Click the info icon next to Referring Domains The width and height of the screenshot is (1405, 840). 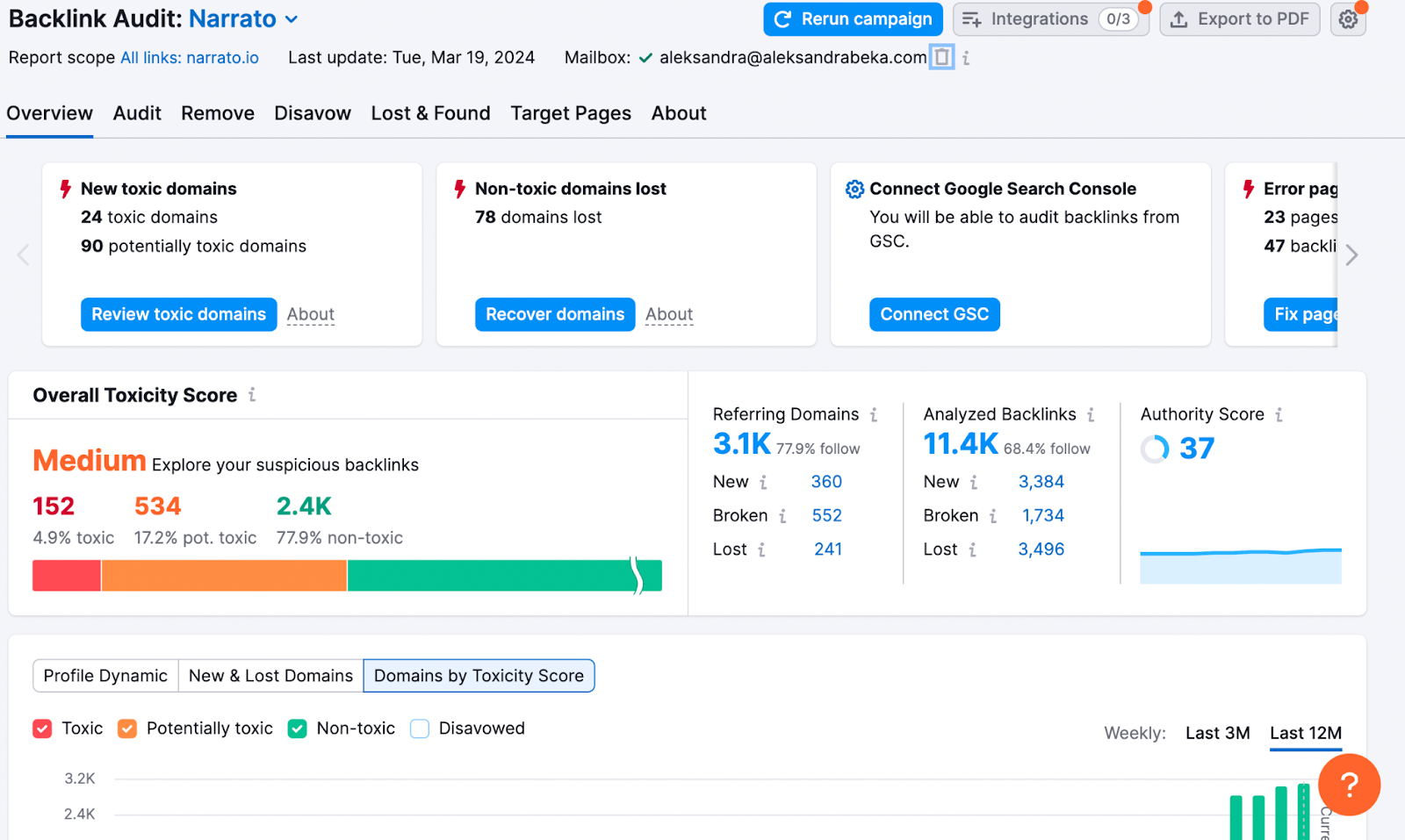tap(874, 413)
